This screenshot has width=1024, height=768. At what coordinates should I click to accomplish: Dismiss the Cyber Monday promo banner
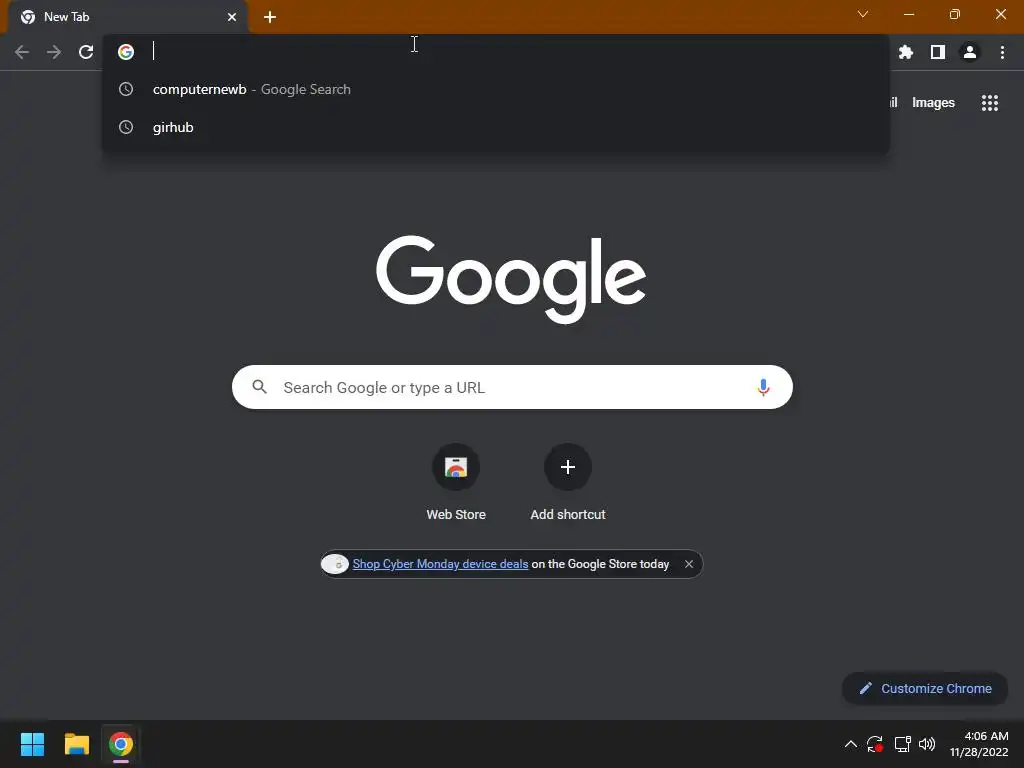[x=689, y=564]
